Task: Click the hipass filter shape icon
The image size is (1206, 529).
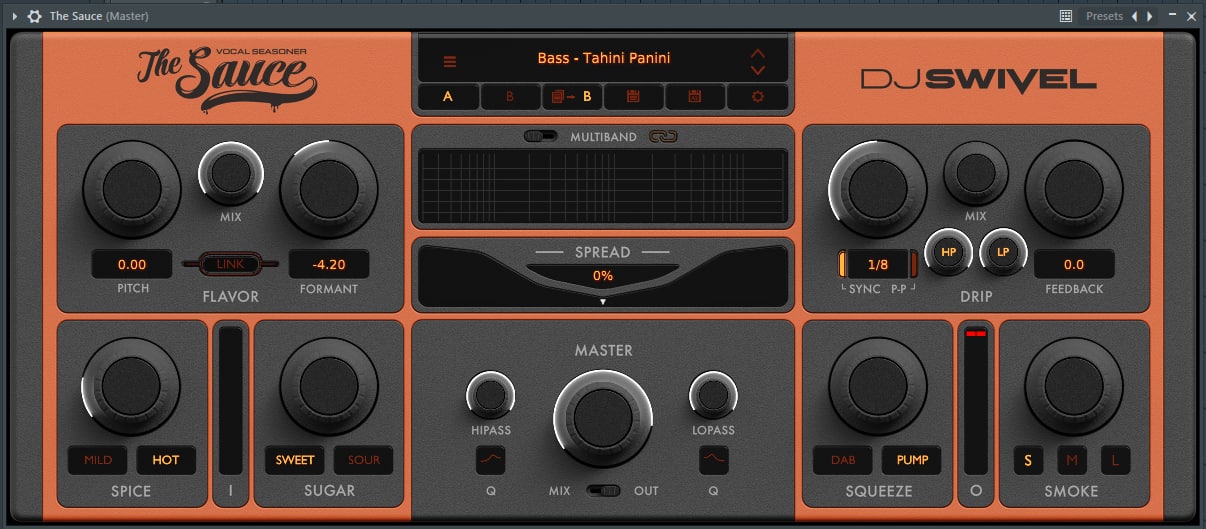Action: 490,460
